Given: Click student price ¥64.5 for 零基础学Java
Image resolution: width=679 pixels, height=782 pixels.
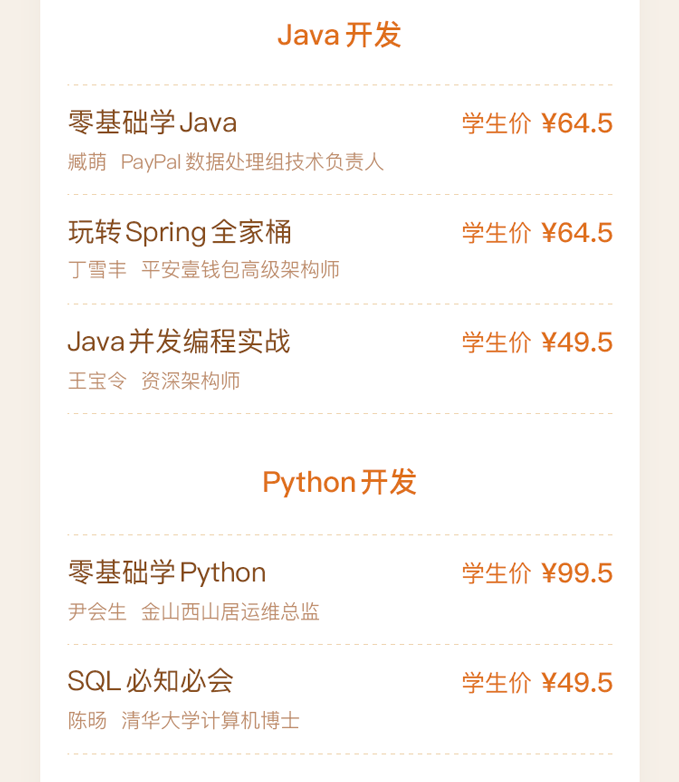Looking at the screenshot, I should pyautogui.click(x=576, y=123).
